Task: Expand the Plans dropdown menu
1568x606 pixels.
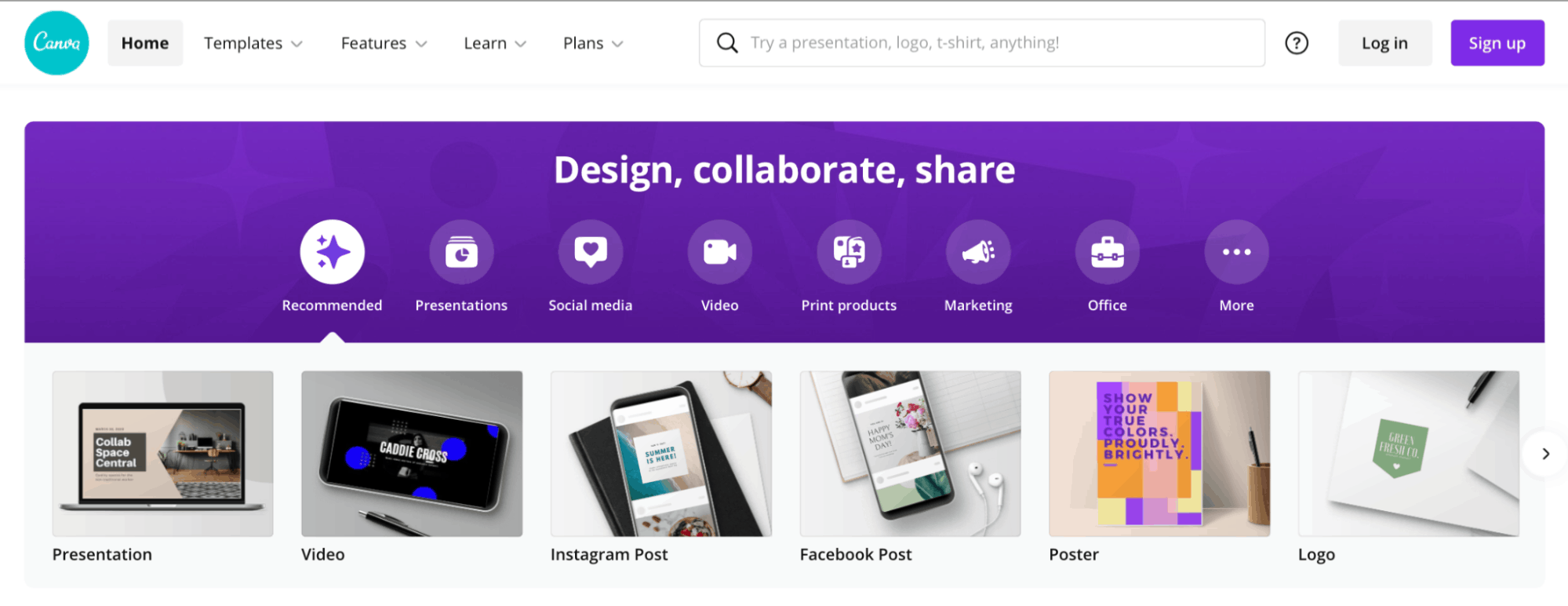Action: click(593, 43)
